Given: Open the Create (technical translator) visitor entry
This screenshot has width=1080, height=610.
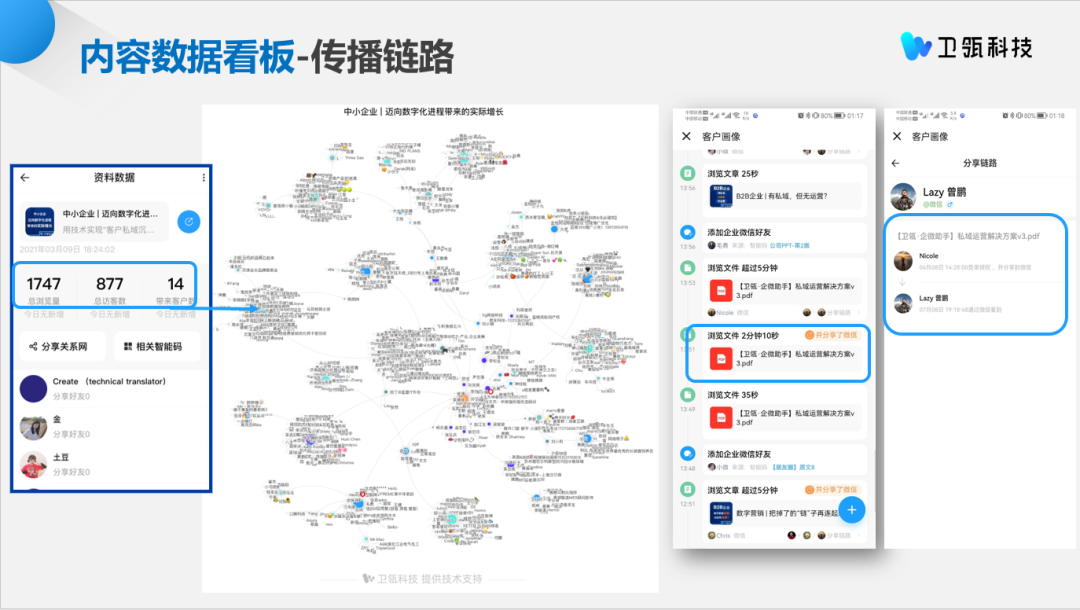Looking at the screenshot, I should tap(108, 388).
